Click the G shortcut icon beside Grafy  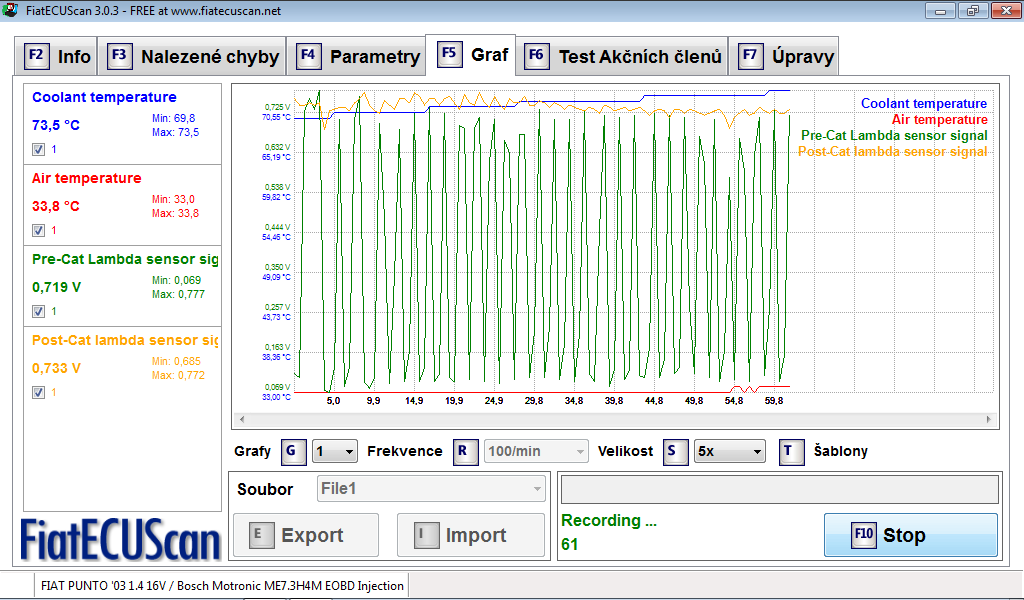click(294, 451)
